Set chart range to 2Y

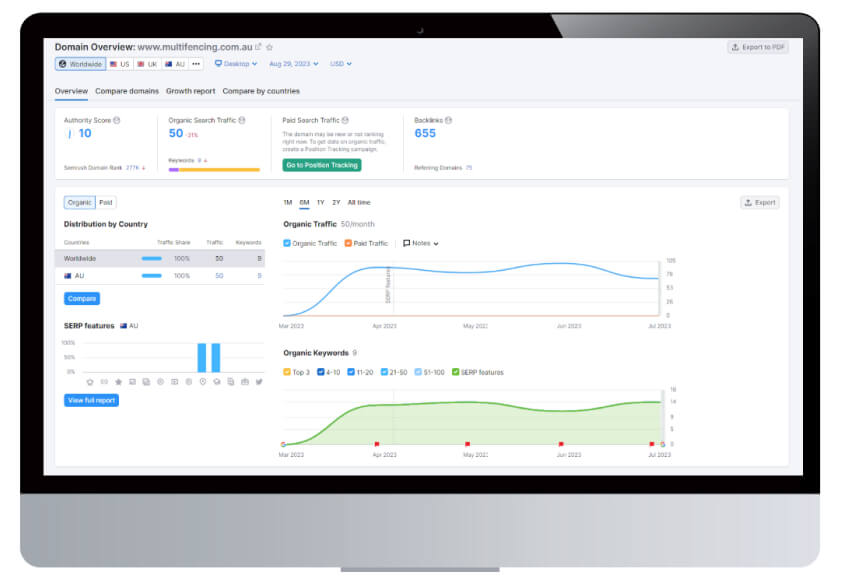[336, 203]
